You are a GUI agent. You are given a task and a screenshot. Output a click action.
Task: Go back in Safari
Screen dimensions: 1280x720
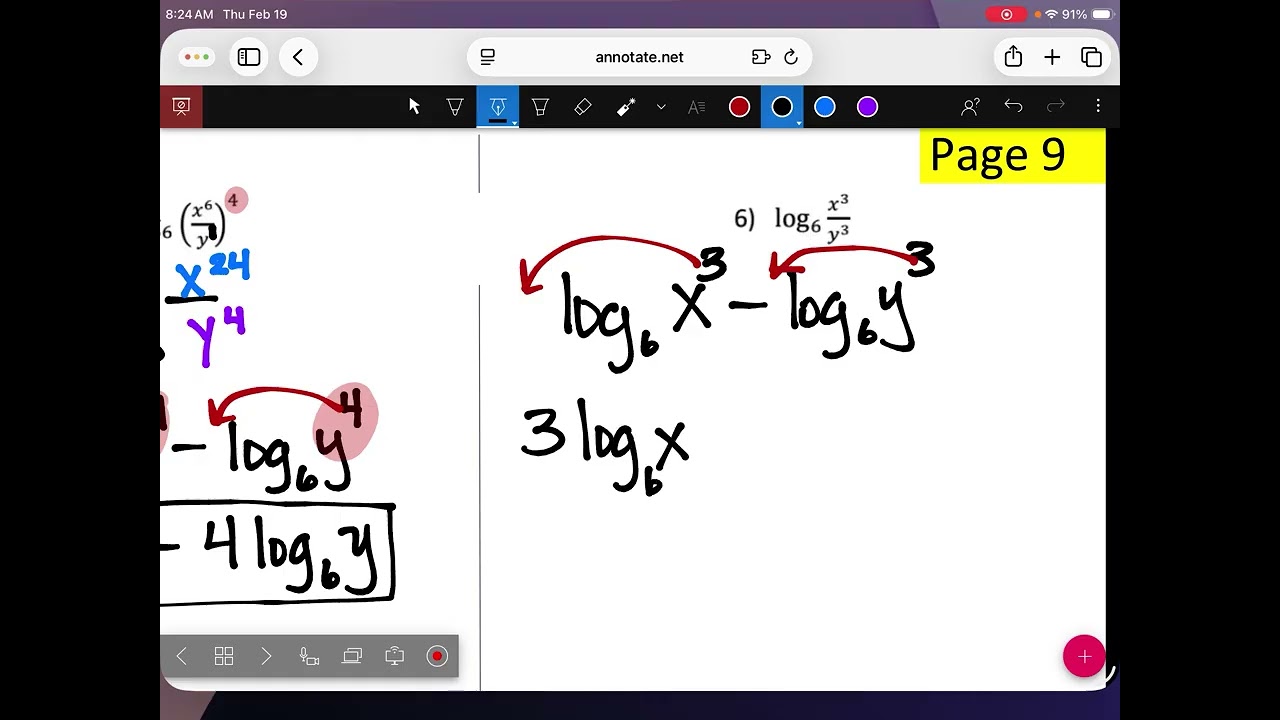pos(298,57)
